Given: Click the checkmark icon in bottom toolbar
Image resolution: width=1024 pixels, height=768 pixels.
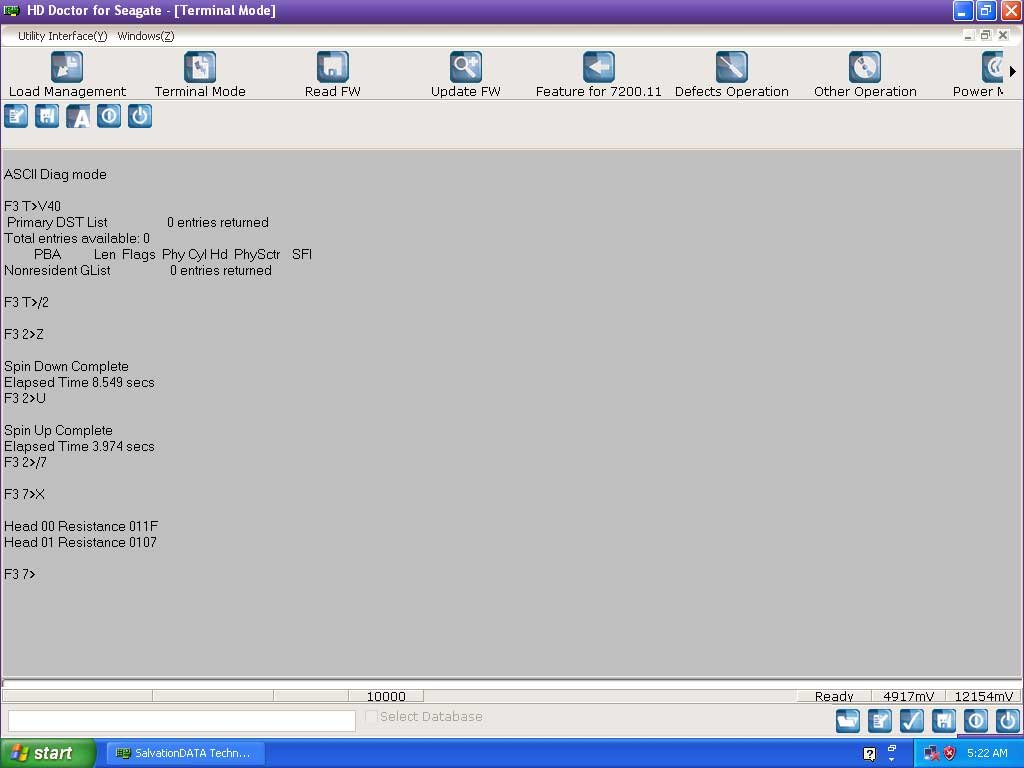Looking at the screenshot, I should tap(912, 721).
